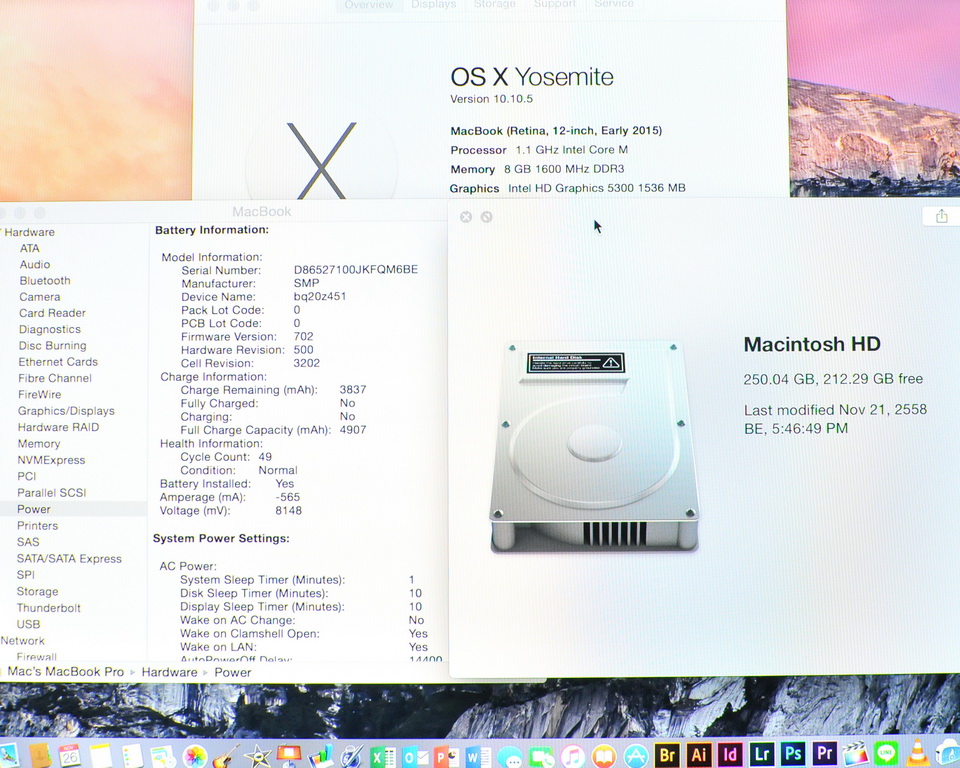This screenshot has width=960, height=768.
Task: Open Adobe Illustrator from the Dock
Action: [x=699, y=754]
